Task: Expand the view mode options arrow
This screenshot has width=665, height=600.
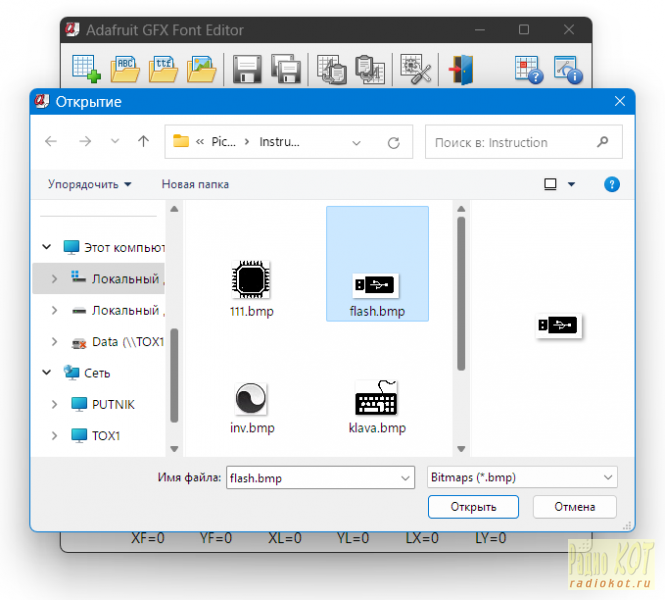Action: point(572,184)
